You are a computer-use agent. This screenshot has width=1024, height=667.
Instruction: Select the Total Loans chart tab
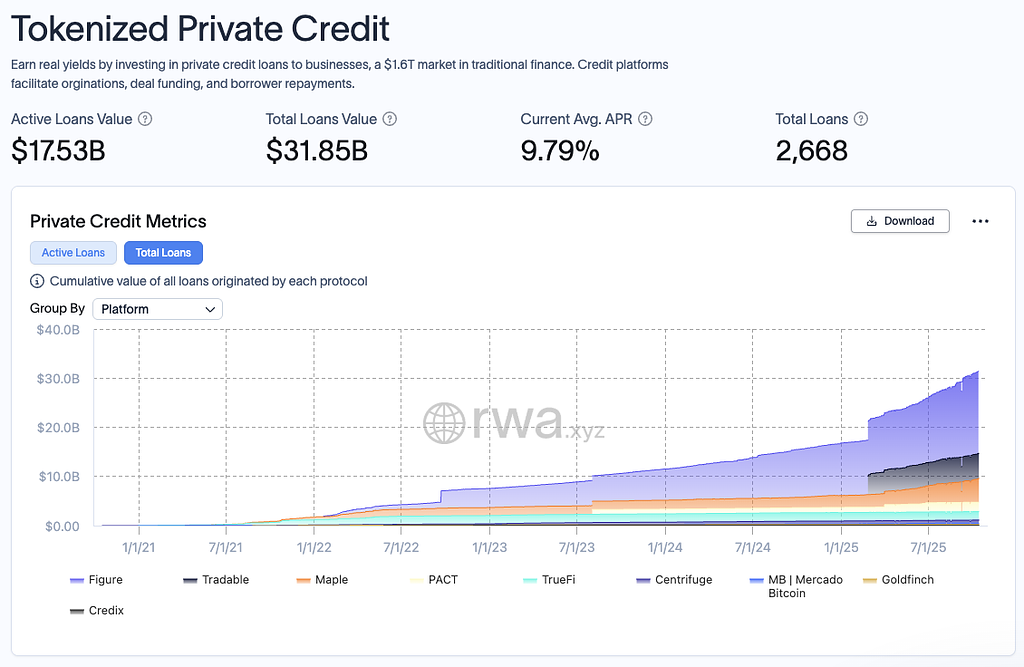[x=163, y=253]
